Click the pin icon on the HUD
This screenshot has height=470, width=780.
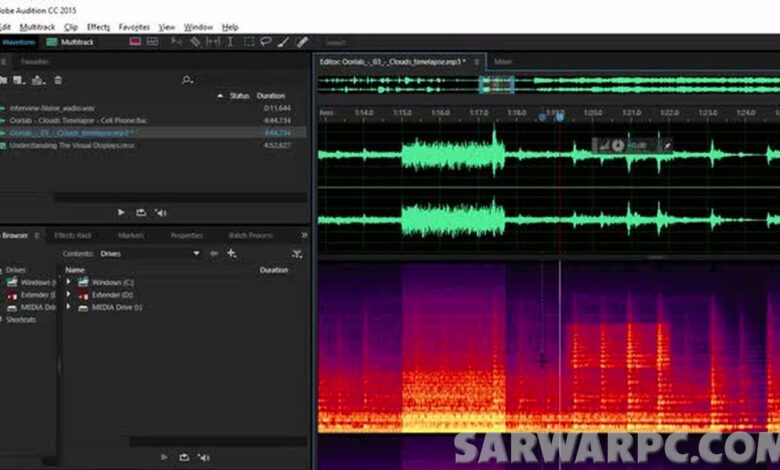668,146
